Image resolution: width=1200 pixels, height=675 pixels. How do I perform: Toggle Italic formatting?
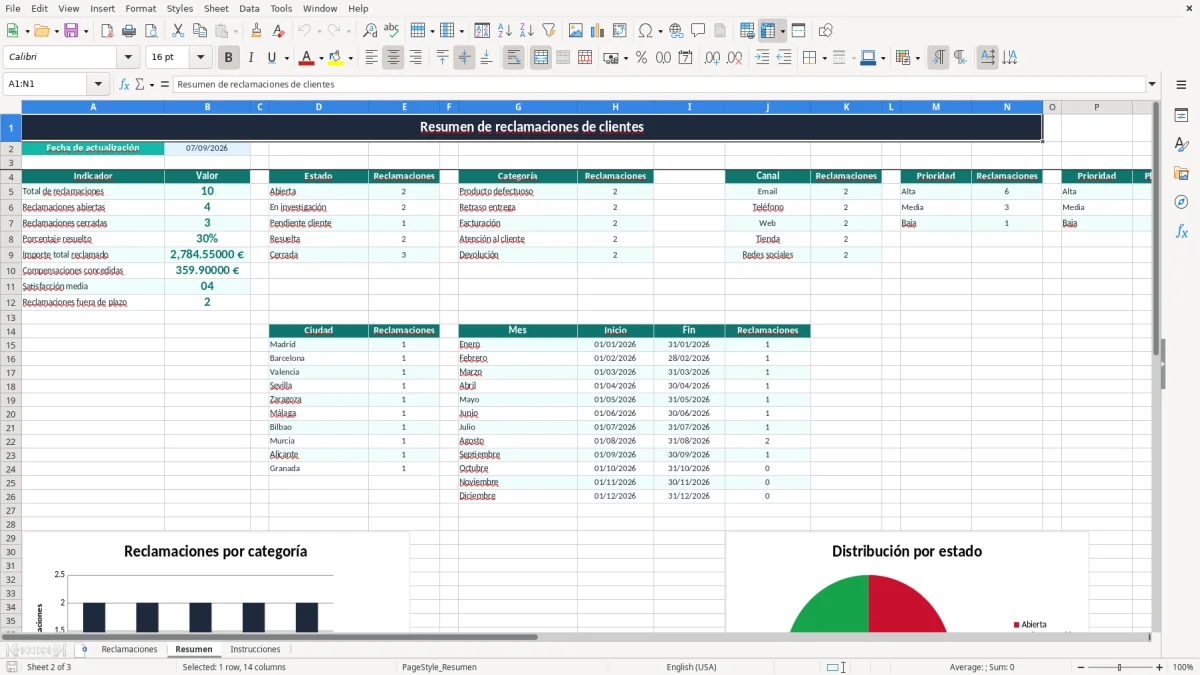point(250,58)
